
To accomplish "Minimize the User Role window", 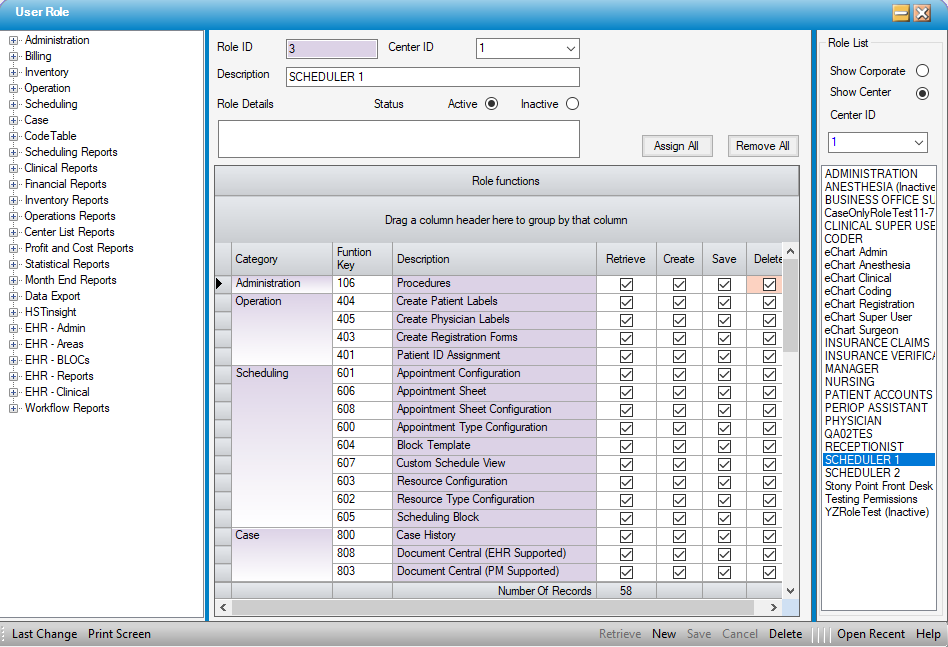I will (900, 12).
